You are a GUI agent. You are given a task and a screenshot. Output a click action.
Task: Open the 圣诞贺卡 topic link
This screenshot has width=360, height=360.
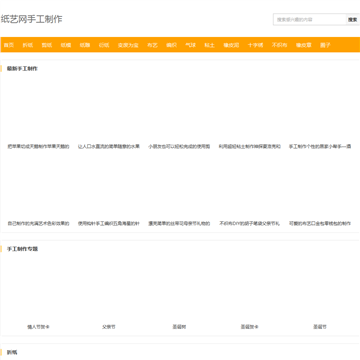click(x=249, y=327)
